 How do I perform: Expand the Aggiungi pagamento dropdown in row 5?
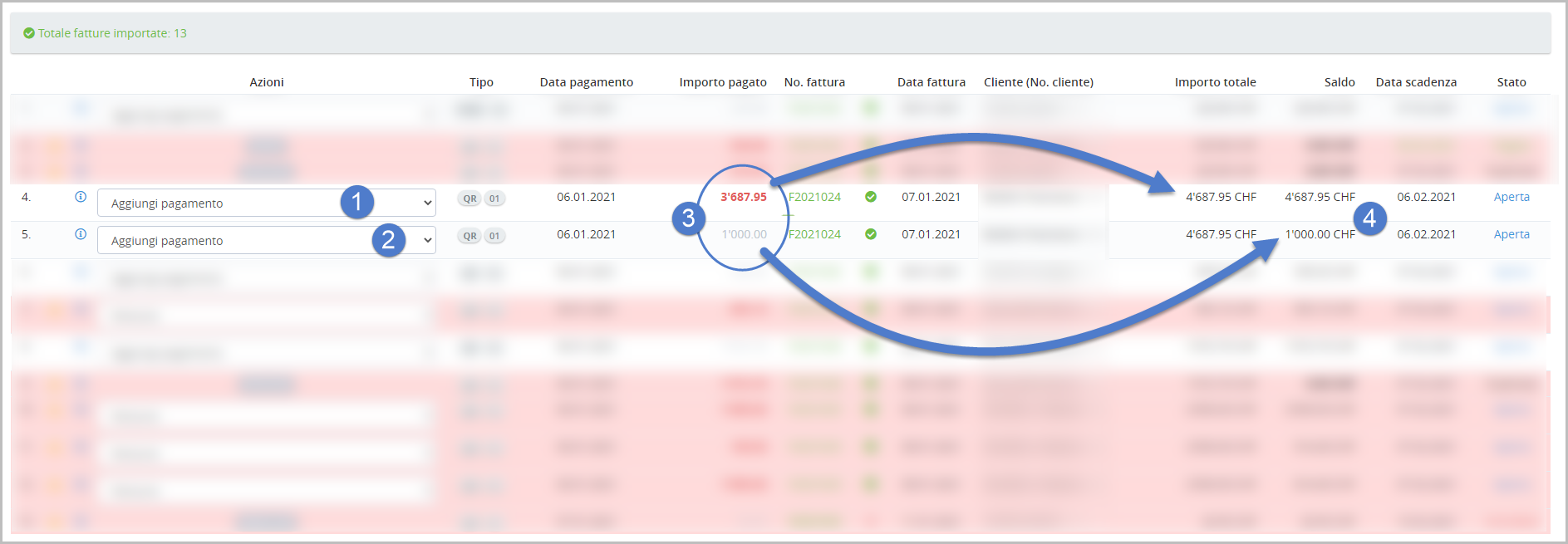(266, 240)
